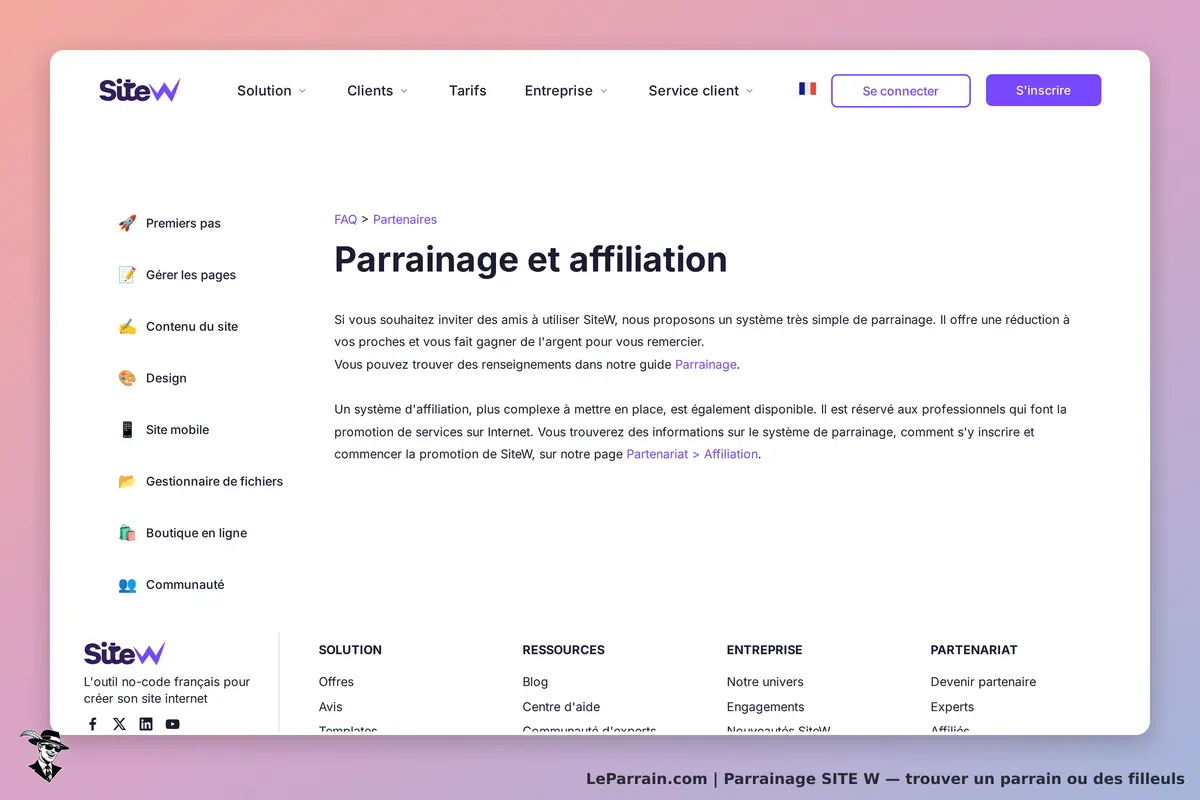Viewport: 1200px width, 800px height.
Task: Click the phone icon beside Site mobile
Action: click(127, 430)
